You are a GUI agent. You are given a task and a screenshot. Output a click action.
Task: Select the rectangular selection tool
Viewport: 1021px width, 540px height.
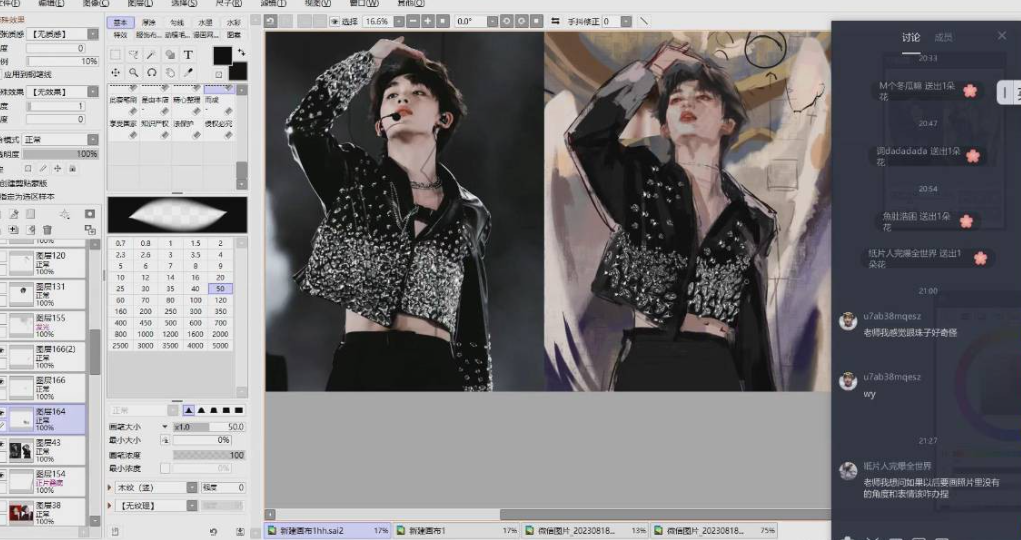click(115, 55)
